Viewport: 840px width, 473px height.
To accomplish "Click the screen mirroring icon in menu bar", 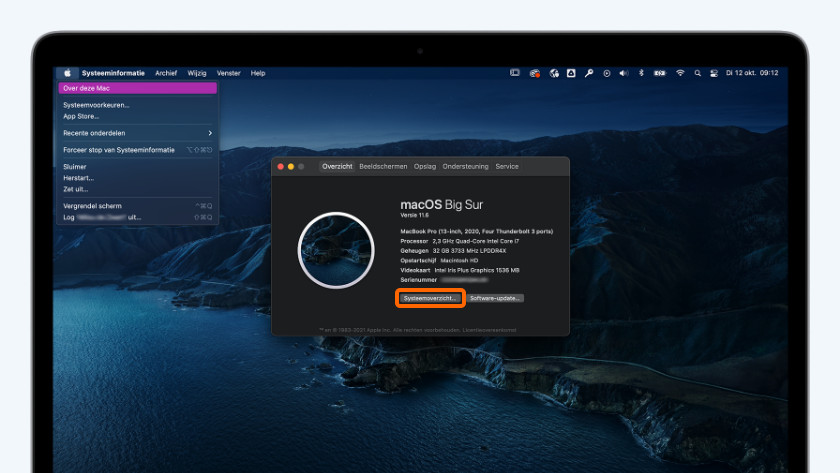I will tap(515, 73).
